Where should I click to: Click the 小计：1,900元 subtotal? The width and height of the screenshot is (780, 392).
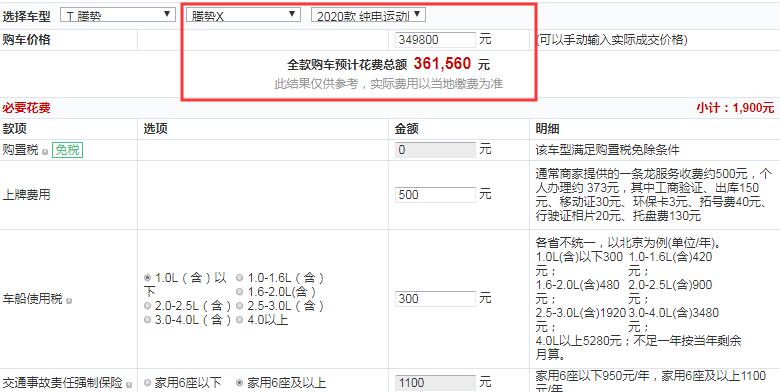(x=735, y=108)
